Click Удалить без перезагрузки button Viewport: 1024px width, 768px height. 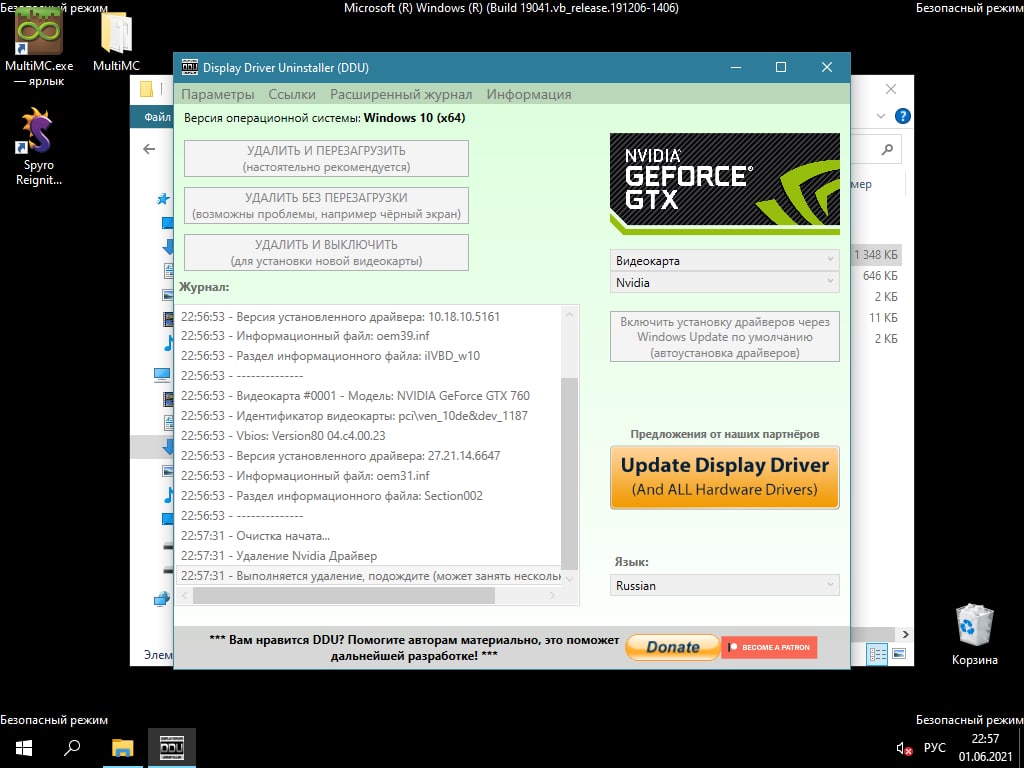pyautogui.click(x=326, y=205)
